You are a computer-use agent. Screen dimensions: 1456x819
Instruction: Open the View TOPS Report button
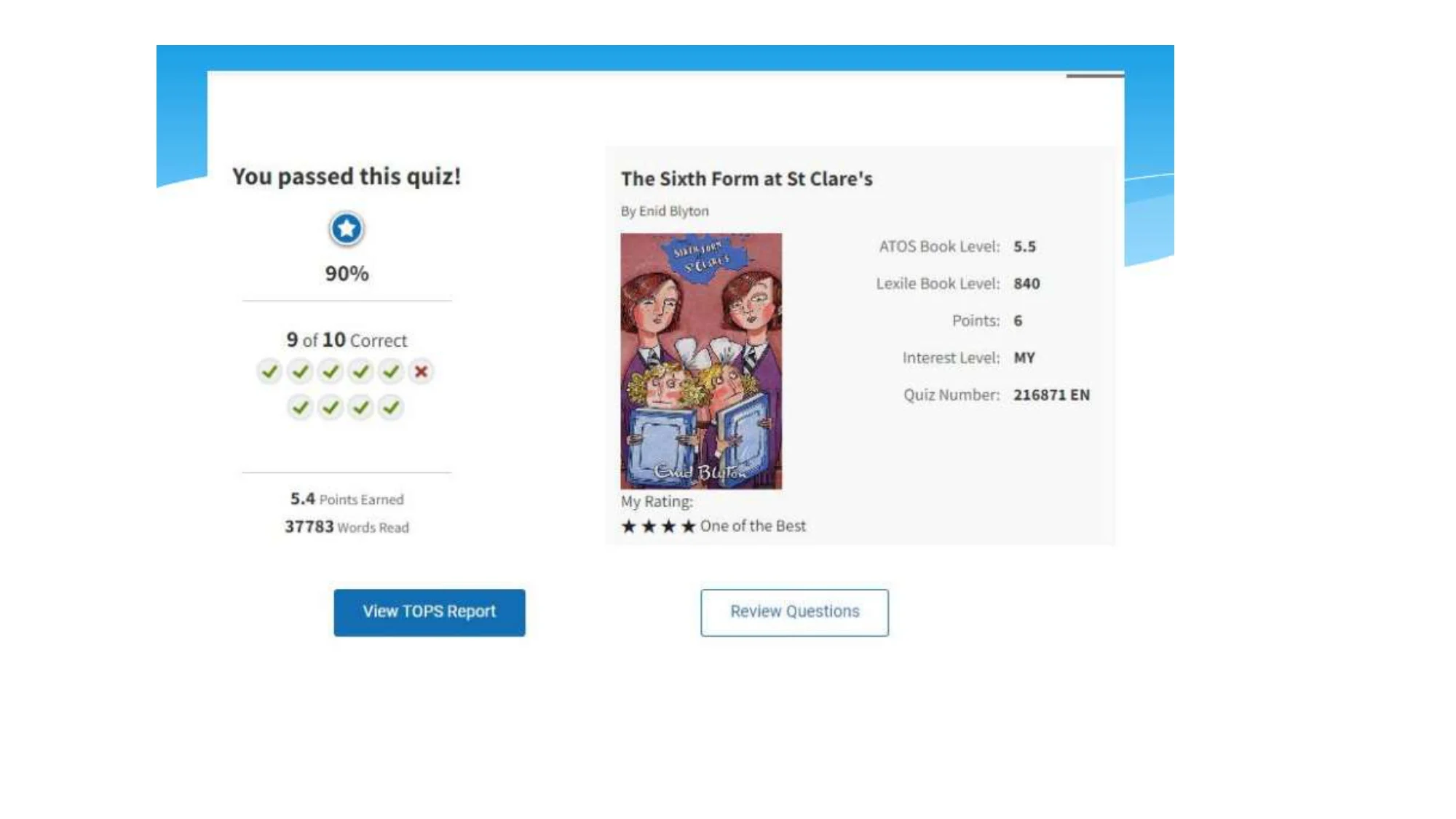(430, 612)
